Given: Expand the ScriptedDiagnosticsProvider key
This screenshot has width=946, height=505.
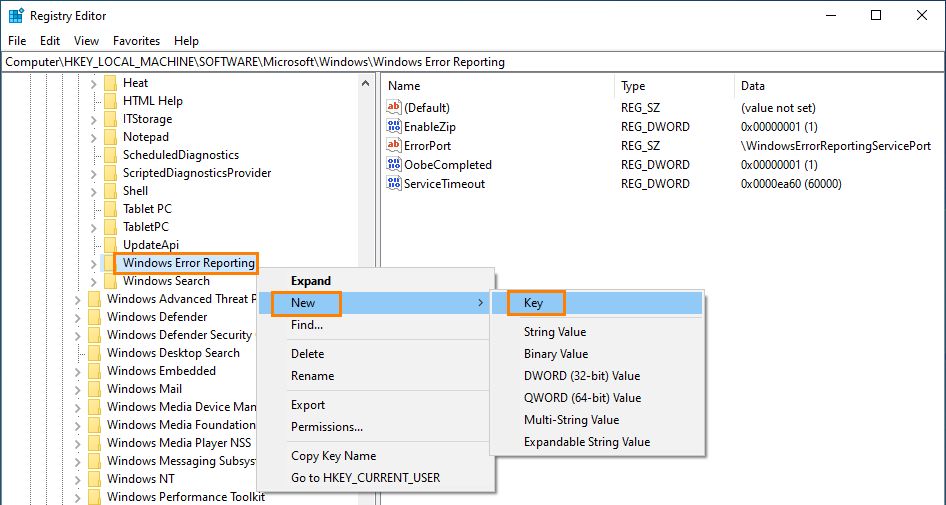Looking at the screenshot, I should click(94, 174).
